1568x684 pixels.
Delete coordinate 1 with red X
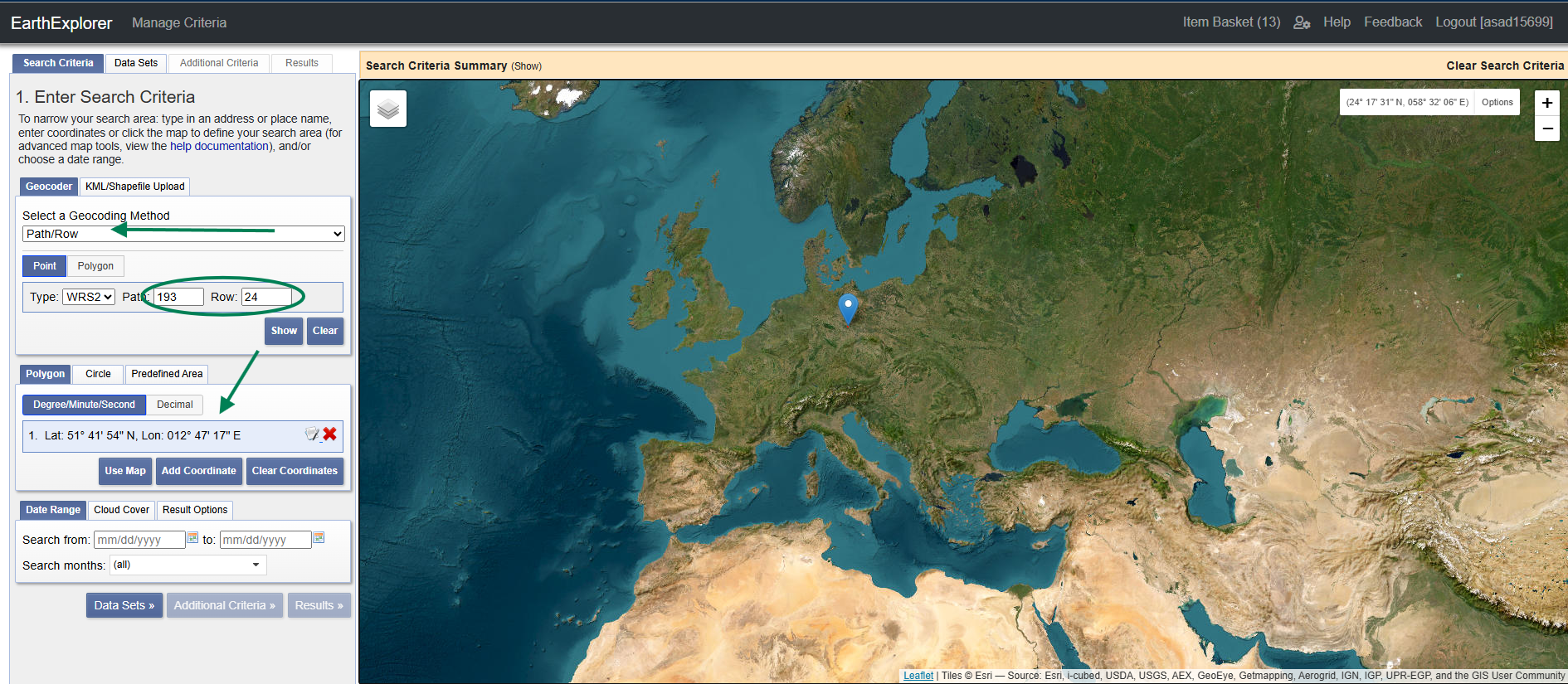(x=330, y=434)
